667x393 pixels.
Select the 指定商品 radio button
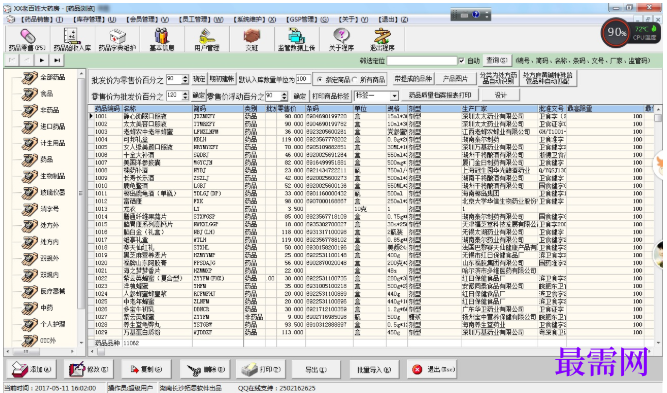[319, 80]
